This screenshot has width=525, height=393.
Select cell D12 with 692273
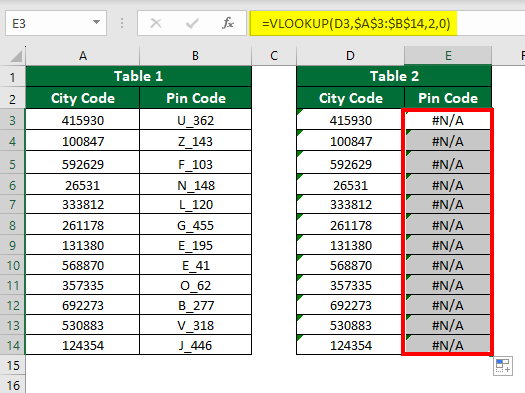(350, 305)
